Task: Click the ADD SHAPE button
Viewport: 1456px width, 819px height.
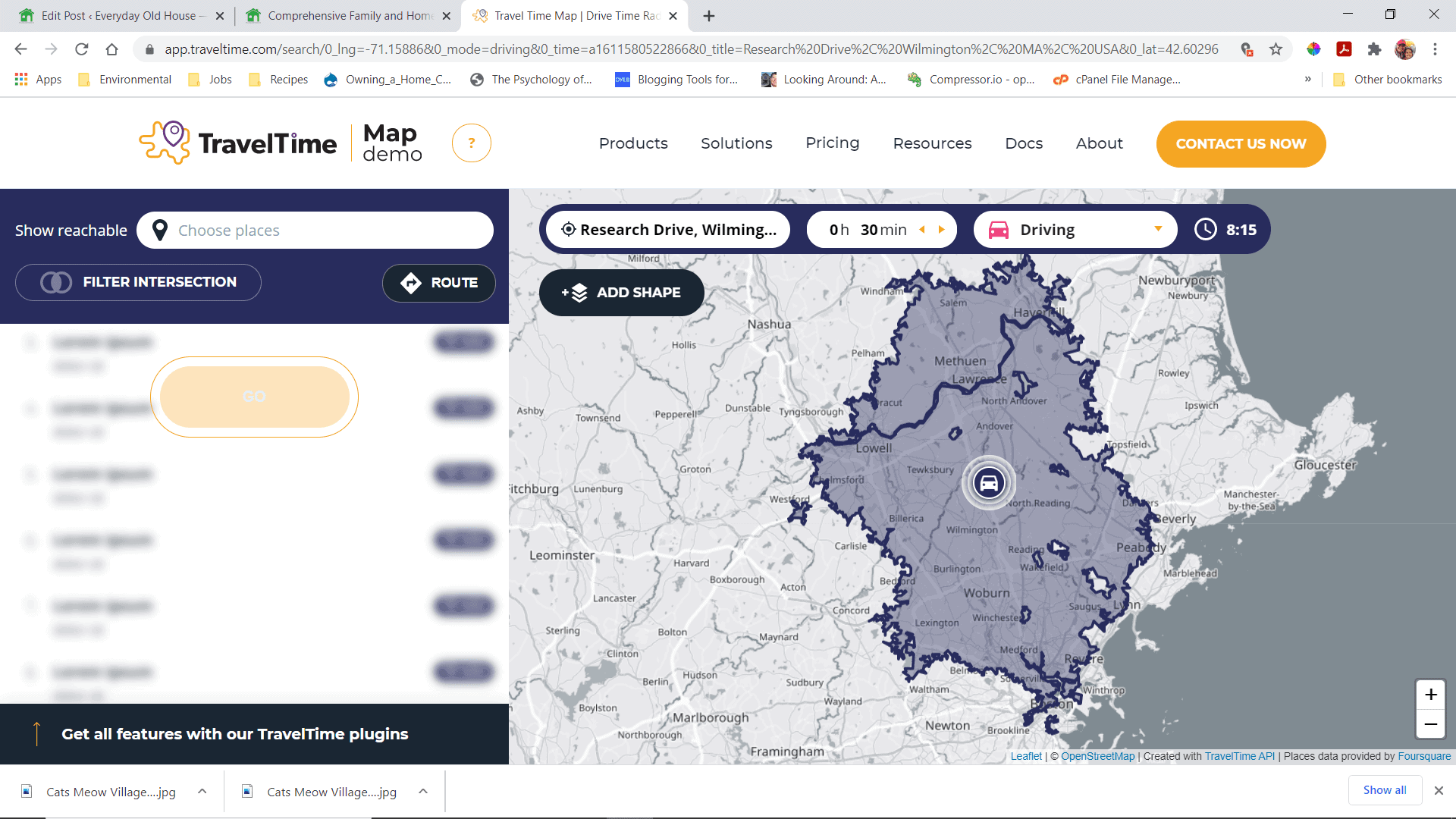Action: (620, 292)
